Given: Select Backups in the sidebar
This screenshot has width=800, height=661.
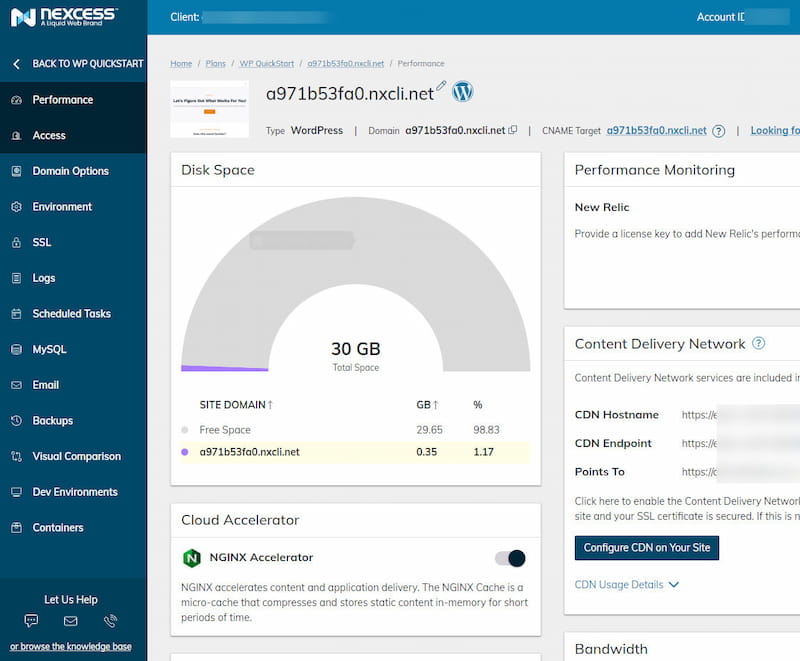Looking at the screenshot, I should click(x=52, y=421).
